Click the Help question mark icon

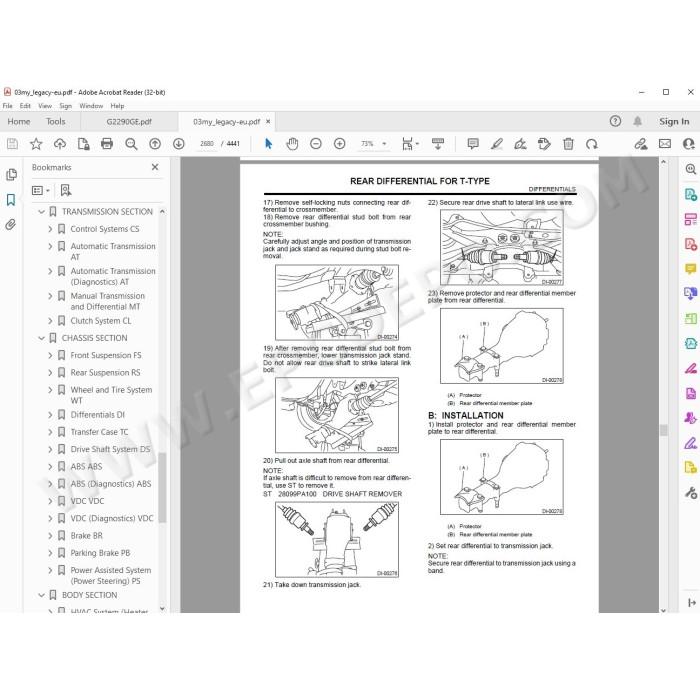[615, 121]
